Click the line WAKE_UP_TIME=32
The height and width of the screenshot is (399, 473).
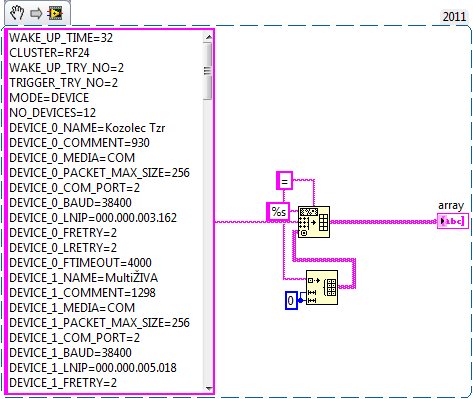click(x=61, y=38)
